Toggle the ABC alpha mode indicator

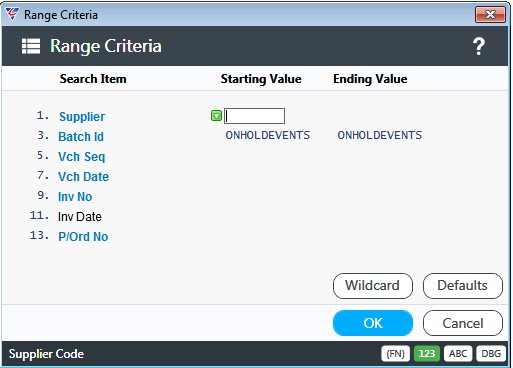(x=458, y=354)
